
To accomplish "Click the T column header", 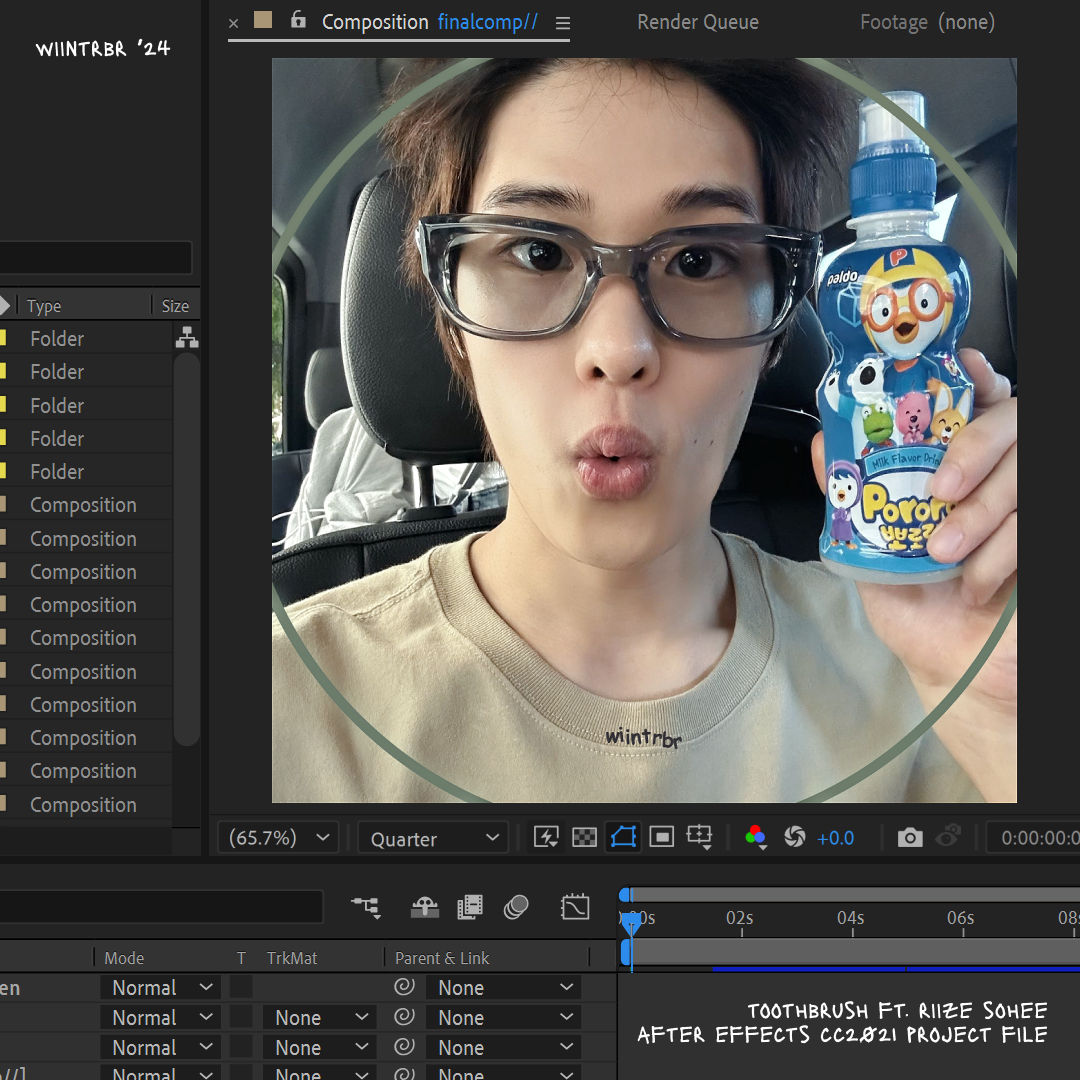I will pos(241,957).
